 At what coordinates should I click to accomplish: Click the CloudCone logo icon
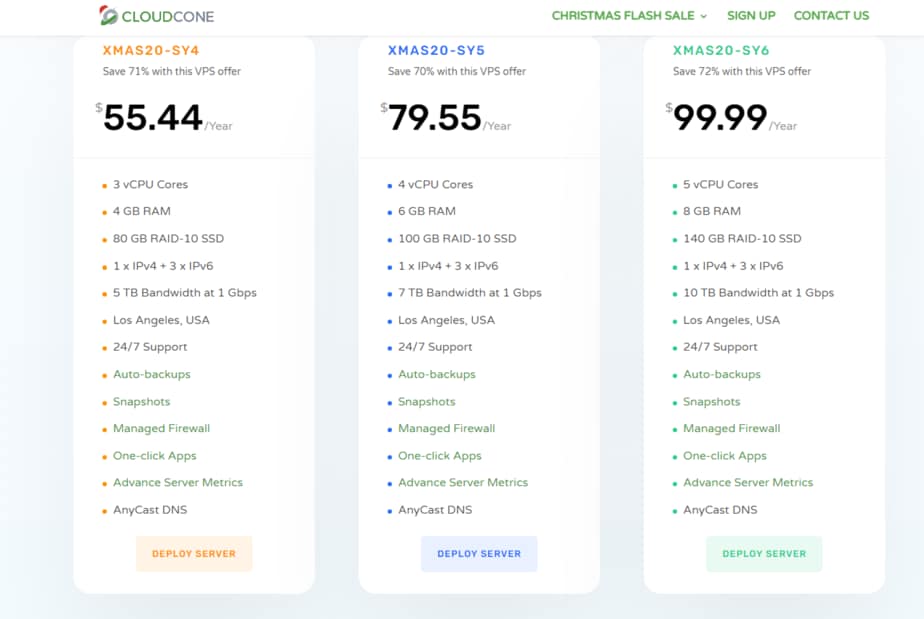tap(108, 15)
